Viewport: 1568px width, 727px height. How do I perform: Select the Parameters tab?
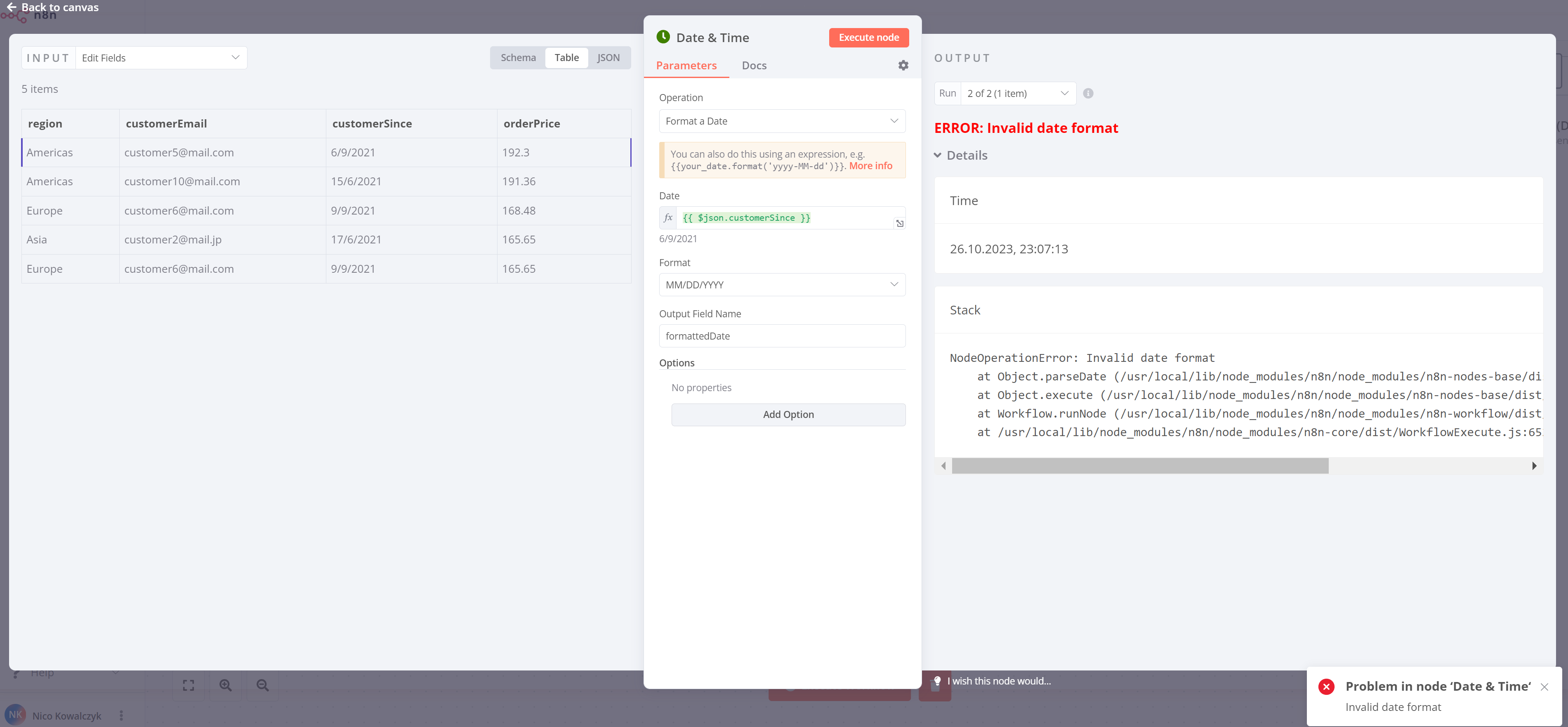686,65
